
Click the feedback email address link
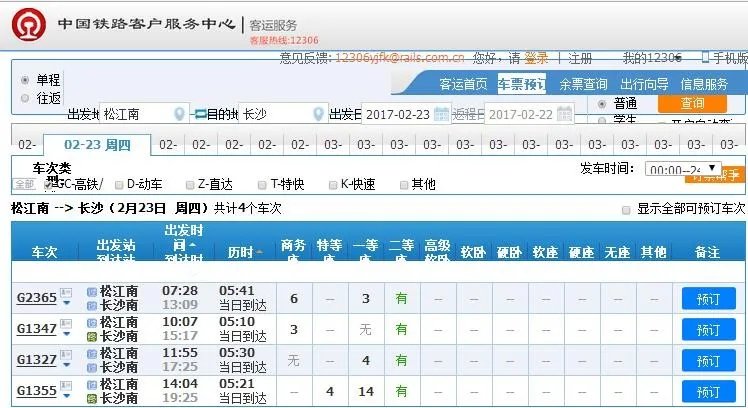click(x=400, y=58)
